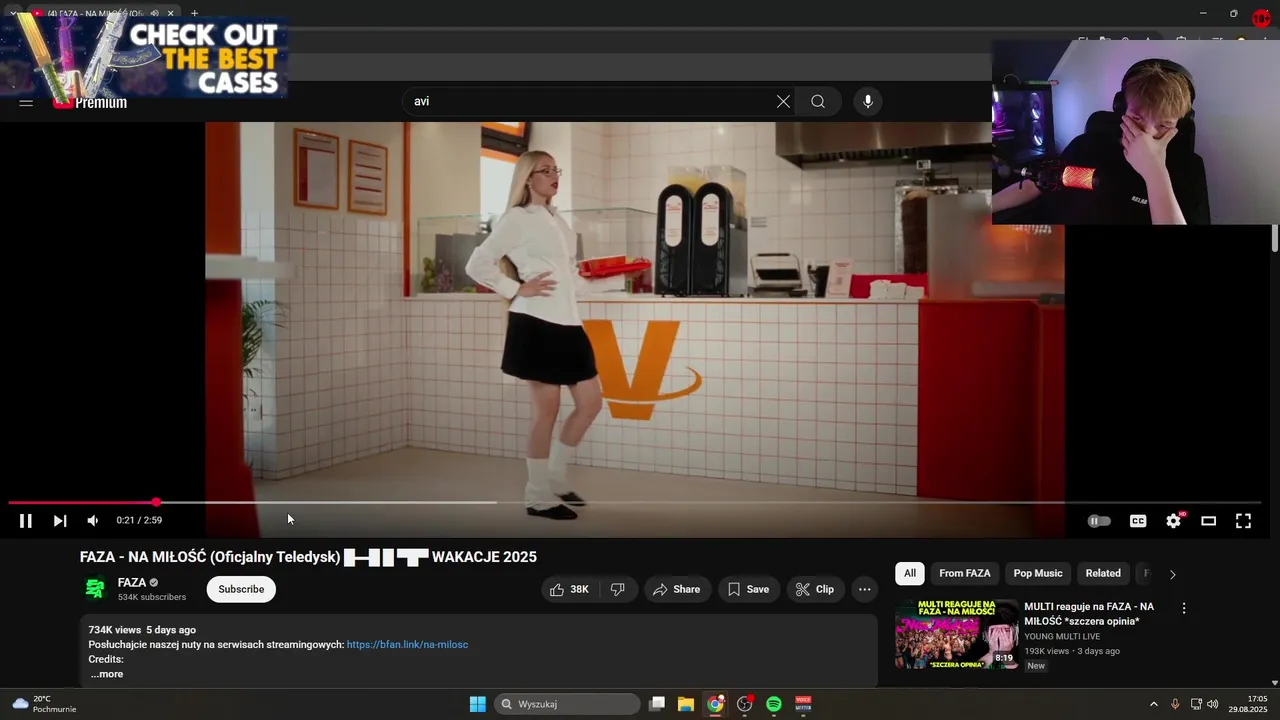Open the weather widget showing 20°C
1280x720 pixels.
(x=44, y=704)
